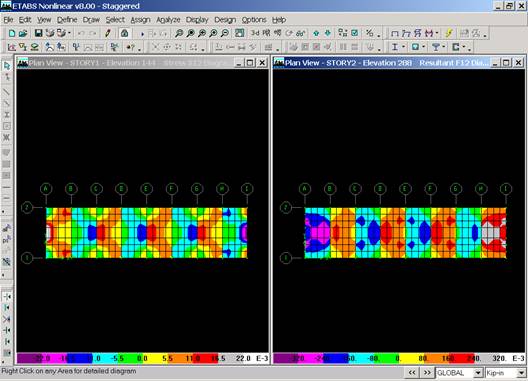Click the Open file folder icon
This screenshot has width=528, height=381.
(23, 33)
